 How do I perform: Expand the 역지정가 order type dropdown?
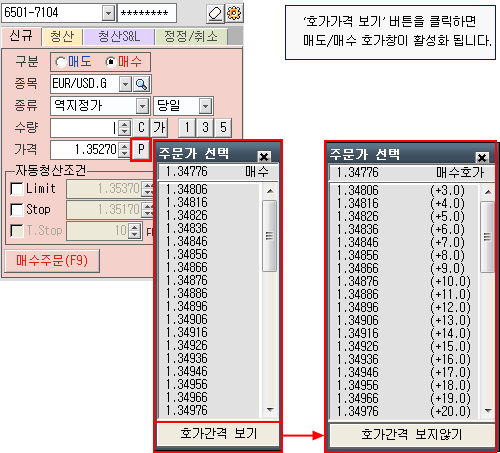pos(142,106)
